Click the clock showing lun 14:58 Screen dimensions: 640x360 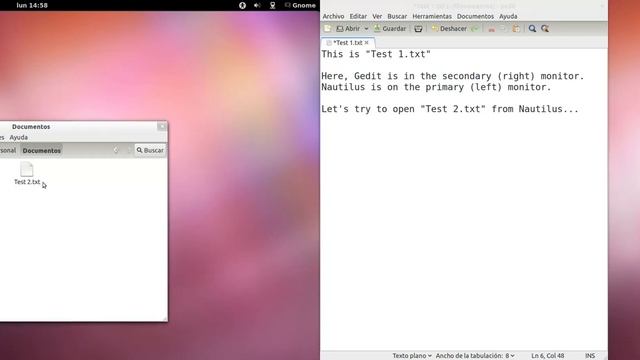[x=32, y=5]
